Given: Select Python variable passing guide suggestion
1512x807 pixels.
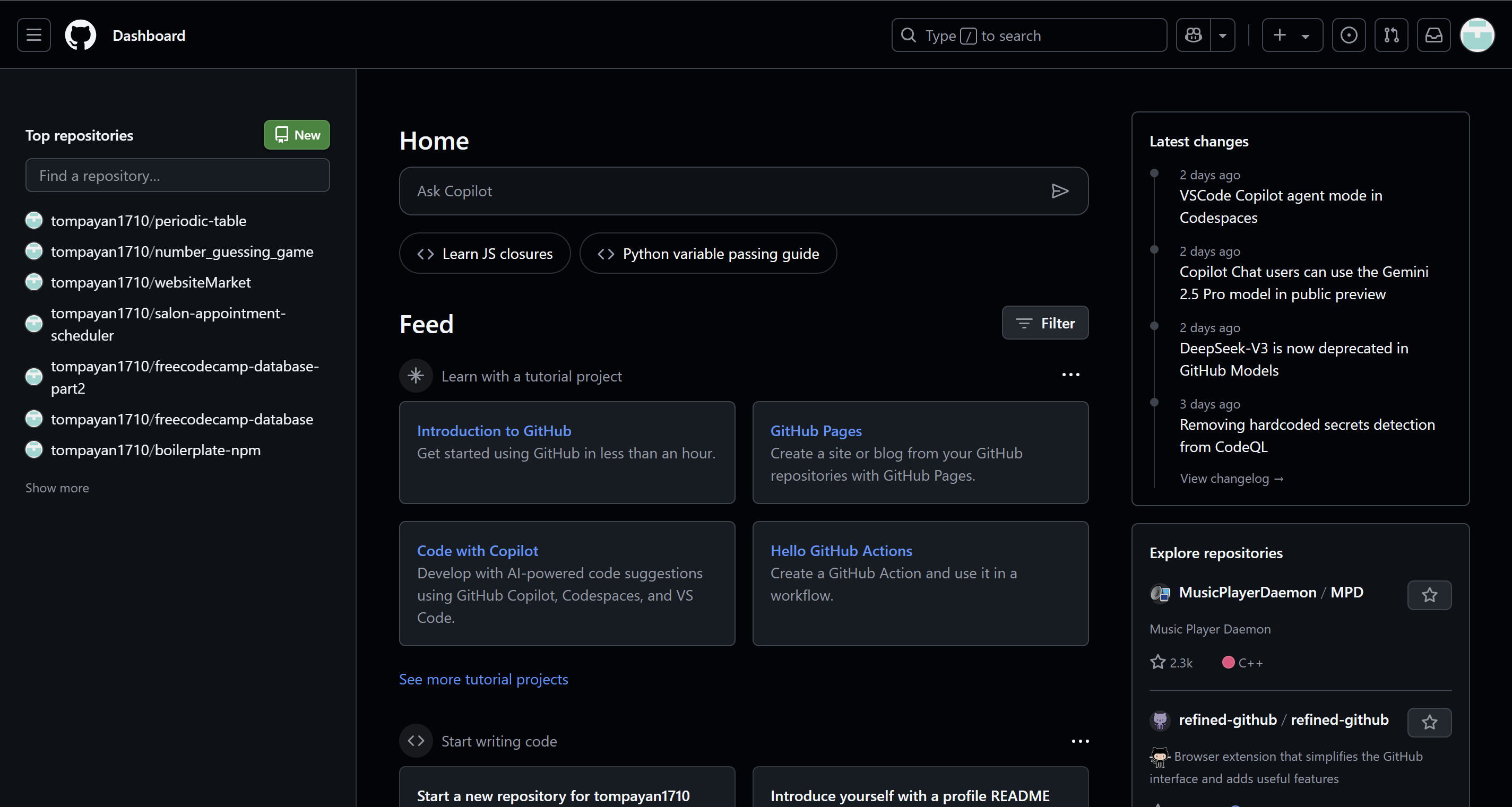Looking at the screenshot, I should point(708,254).
